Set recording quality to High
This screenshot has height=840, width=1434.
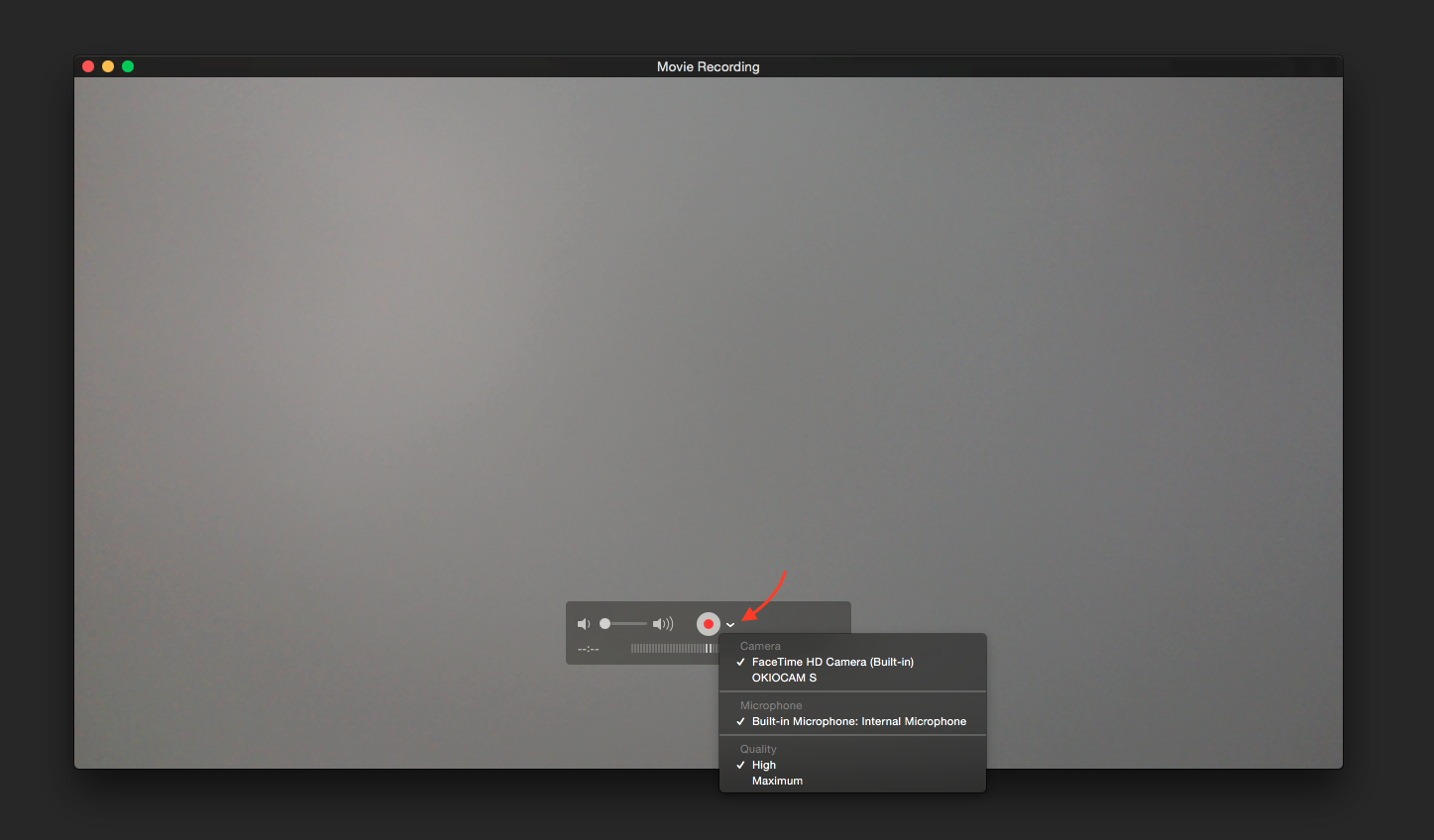click(764, 765)
